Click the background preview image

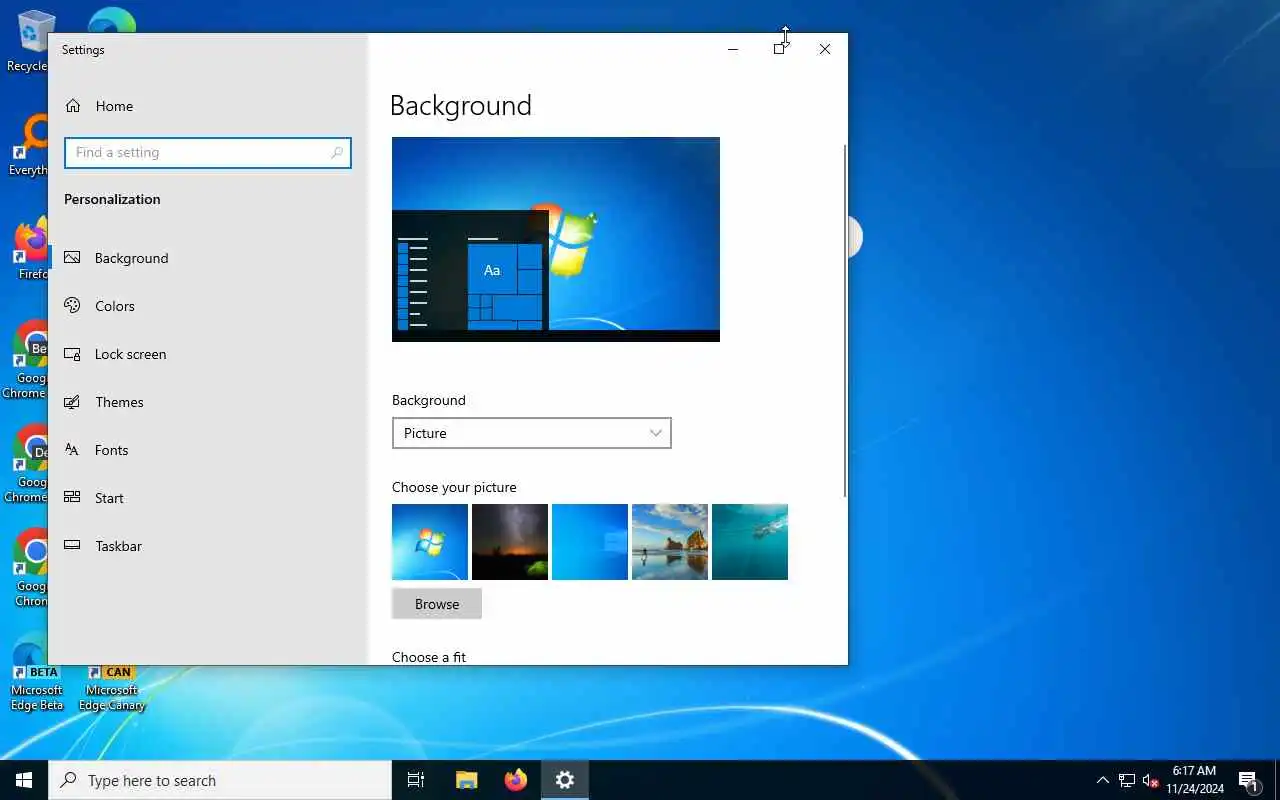point(556,239)
